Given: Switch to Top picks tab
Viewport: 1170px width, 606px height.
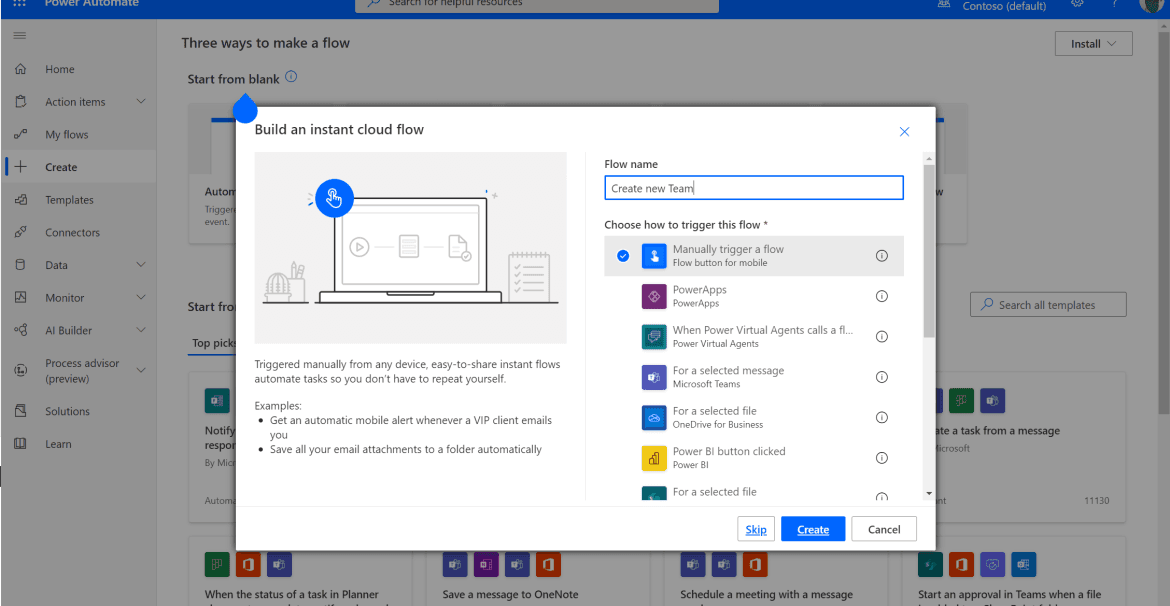Looking at the screenshot, I should (x=214, y=343).
